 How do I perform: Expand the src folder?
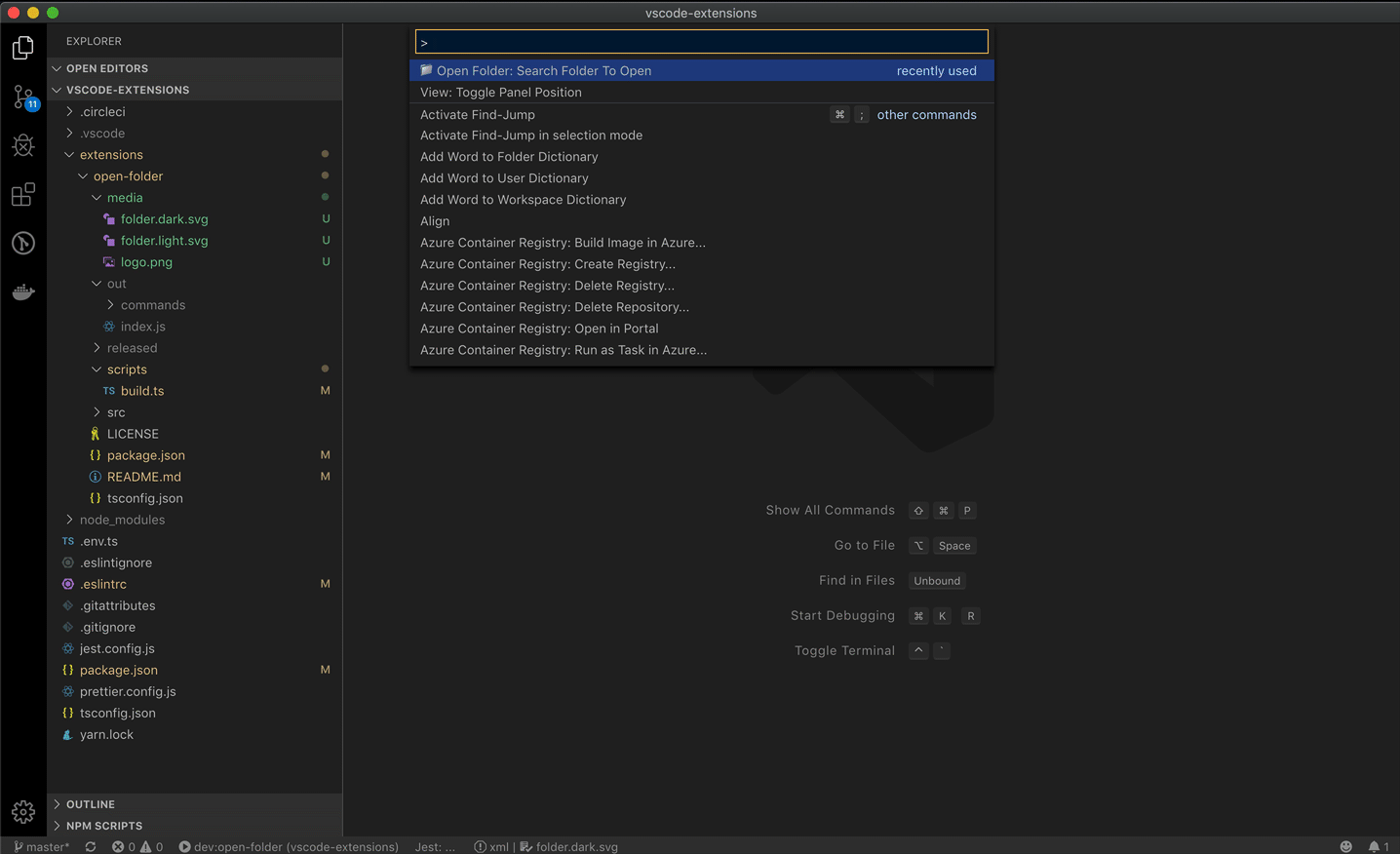tap(195, 412)
